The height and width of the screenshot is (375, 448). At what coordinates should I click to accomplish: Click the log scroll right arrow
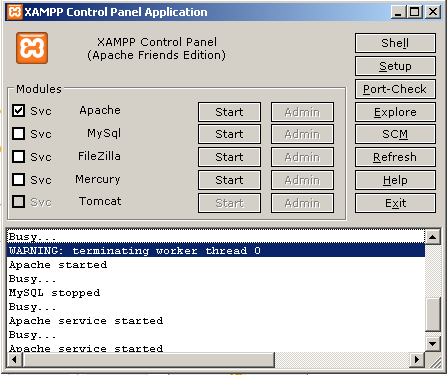[417, 360]
